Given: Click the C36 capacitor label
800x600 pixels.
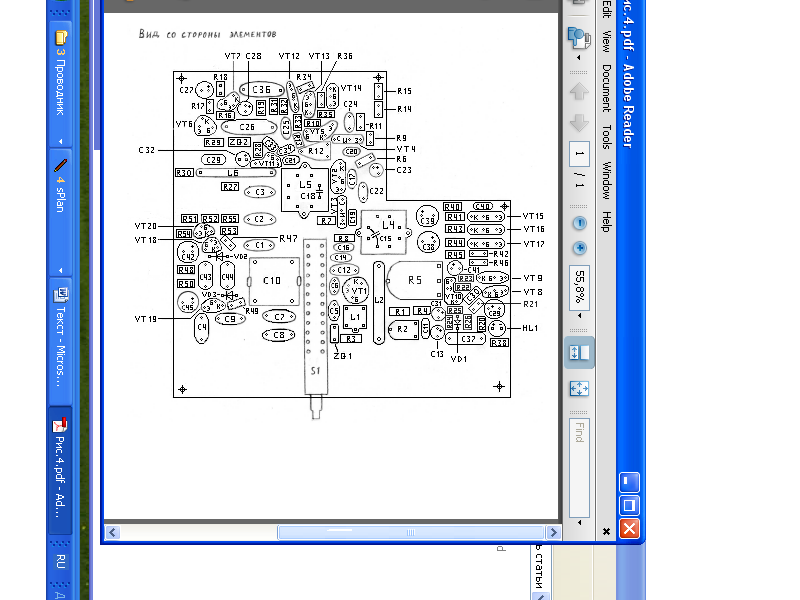Looking at the screenshot, I should [x=261, y=90].
